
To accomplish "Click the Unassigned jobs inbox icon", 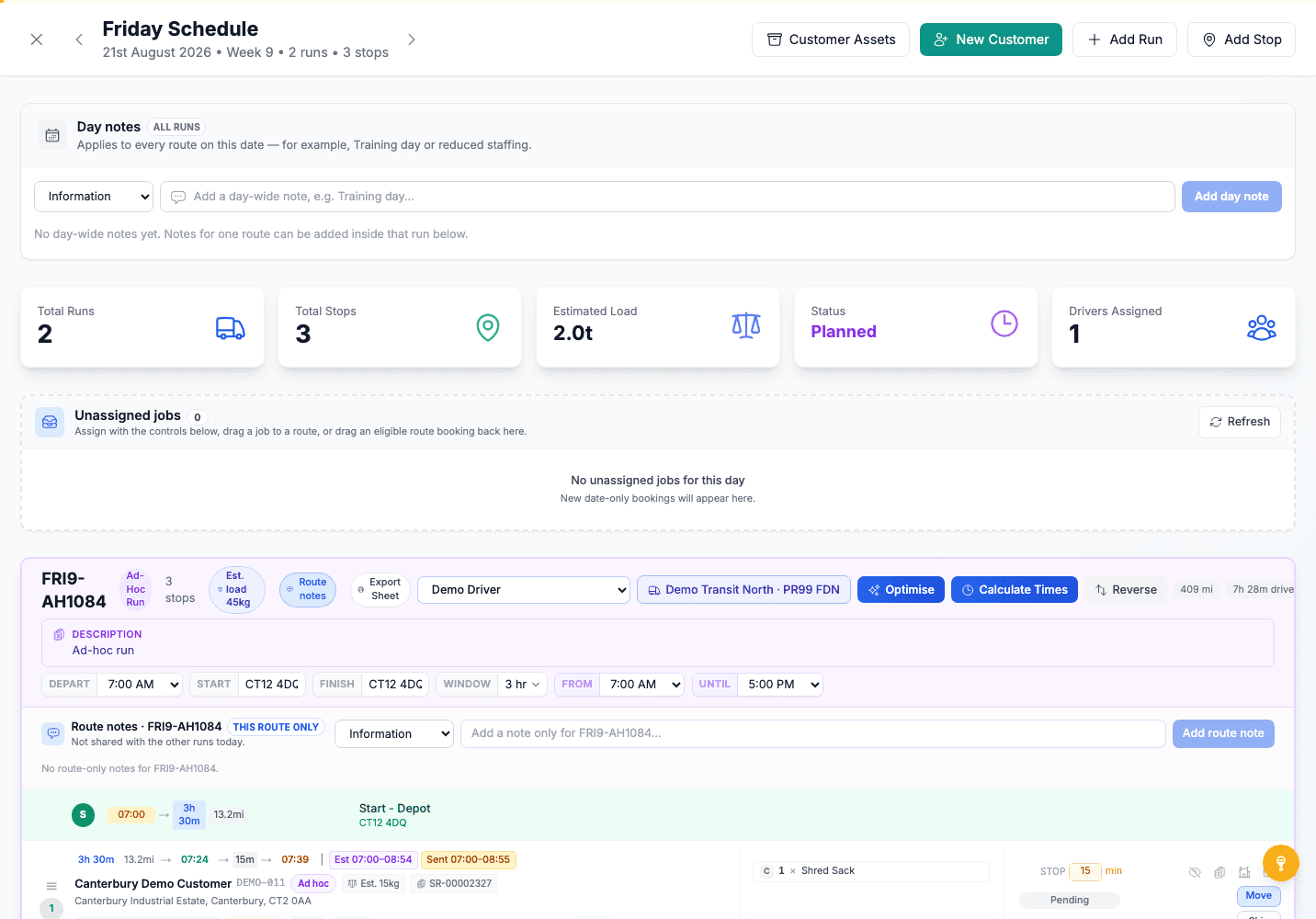I will coord(50,422).
